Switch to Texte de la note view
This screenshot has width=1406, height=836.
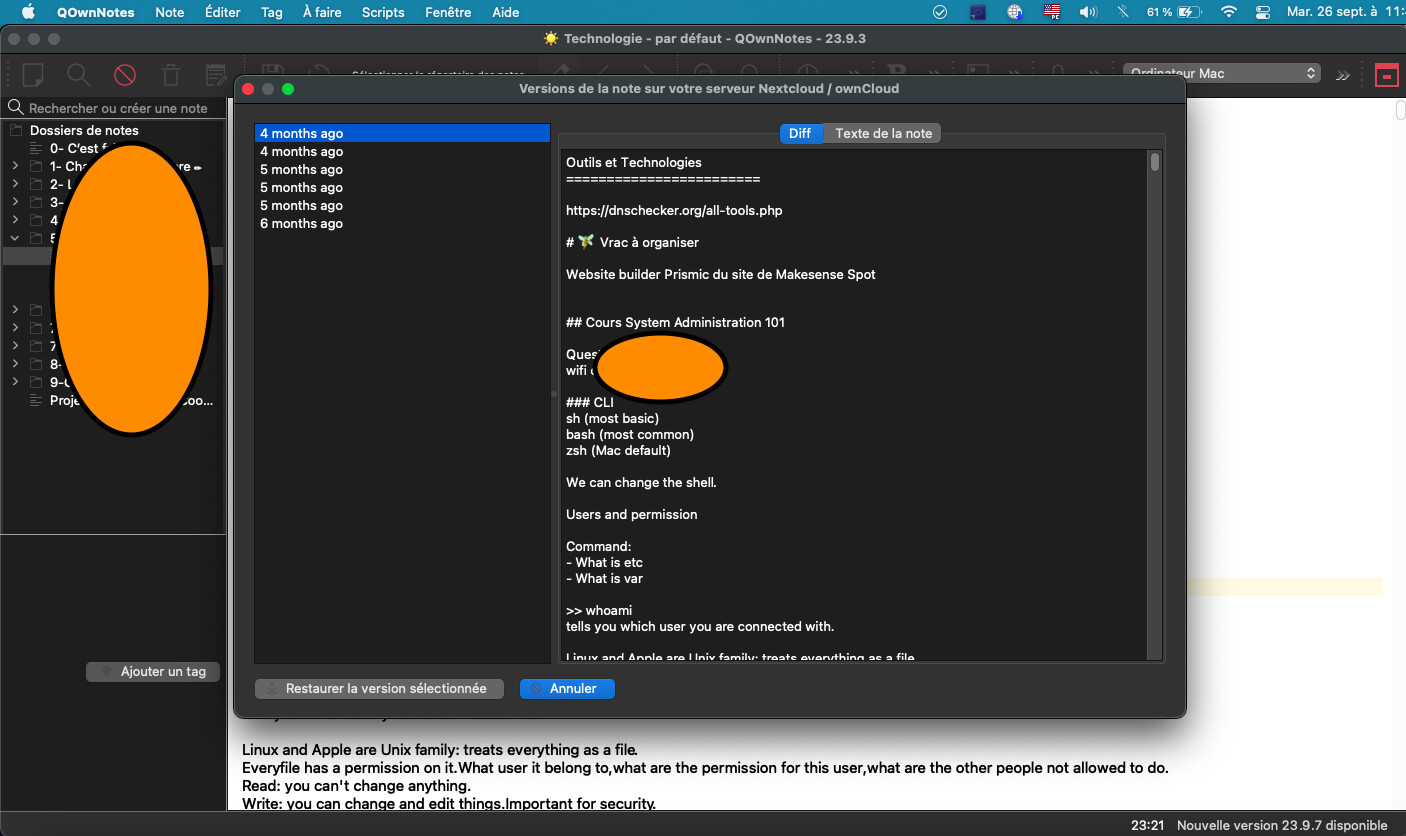point(883,133)
